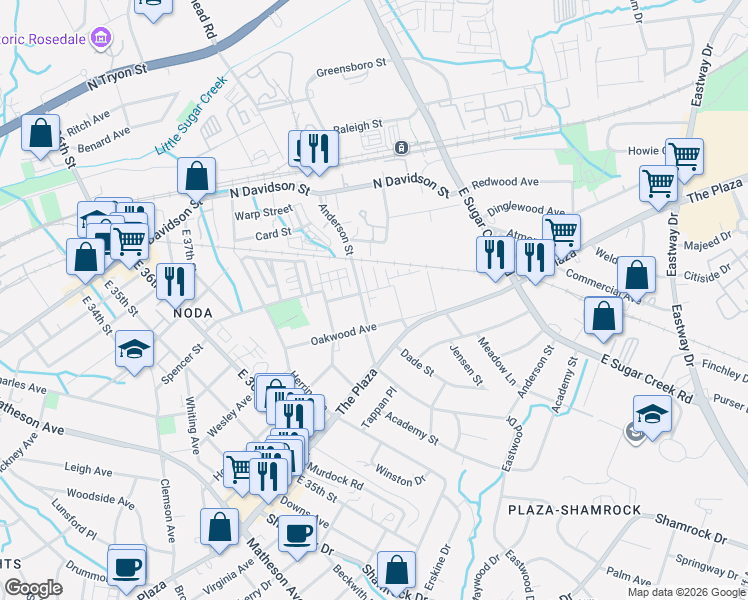The image size is (748, 600).
Task: Click the Meadow Ln street label
Action: (497, 361)
